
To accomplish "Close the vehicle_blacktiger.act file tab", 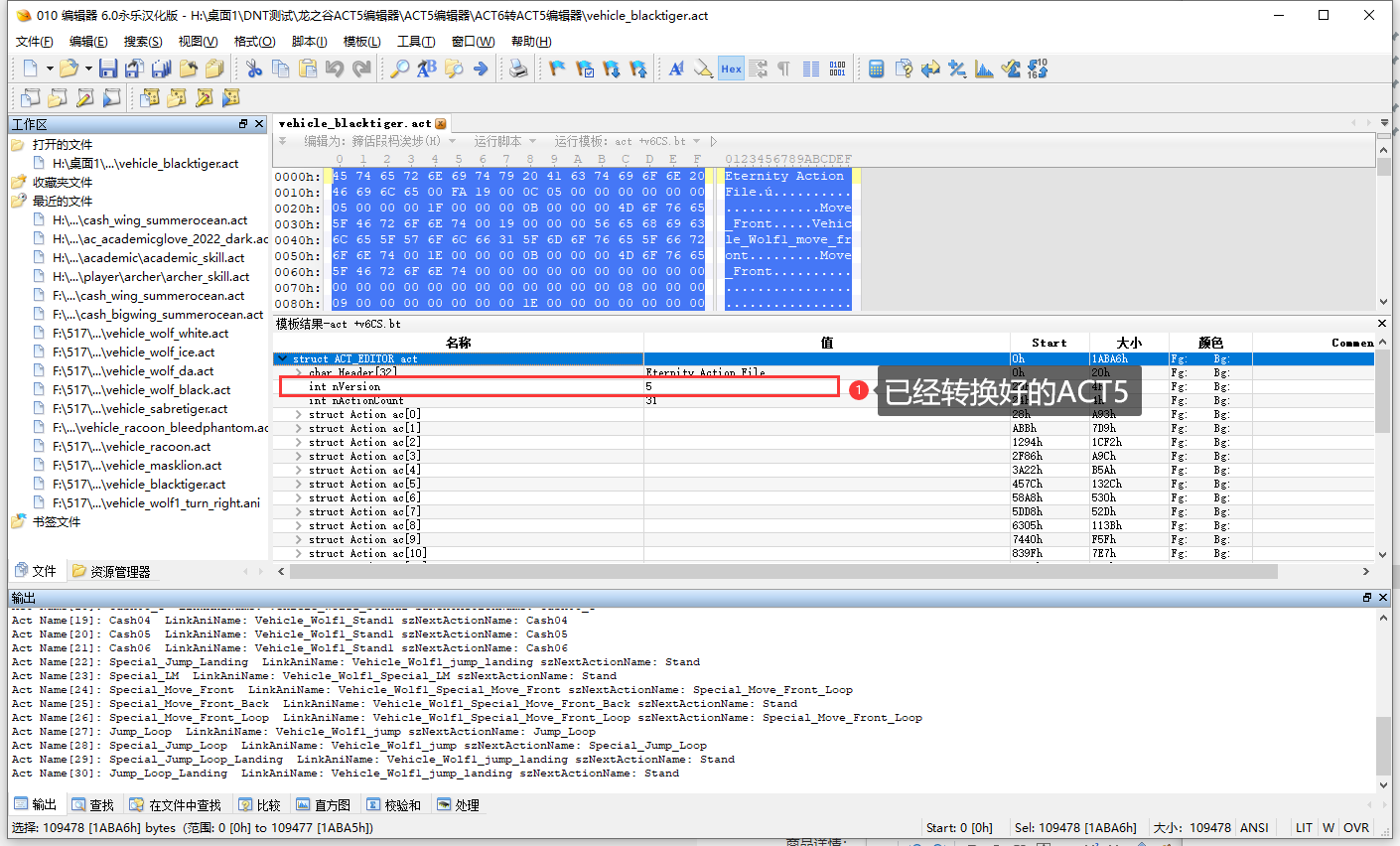I will tap(441, 124).
